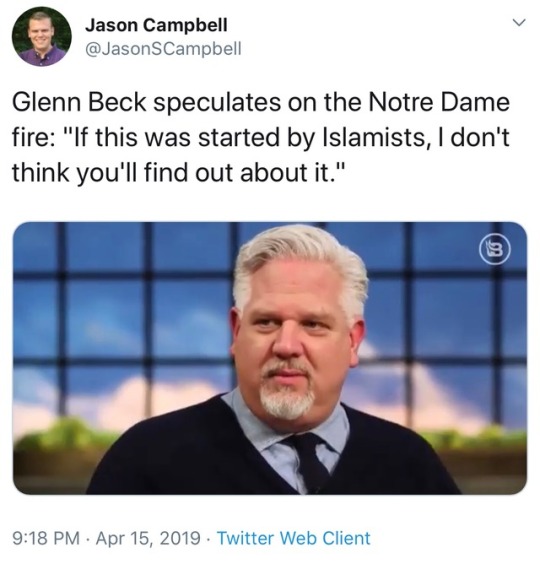Expand tweet actions with the down arrow
540x564 pixels.
point(519,23)
